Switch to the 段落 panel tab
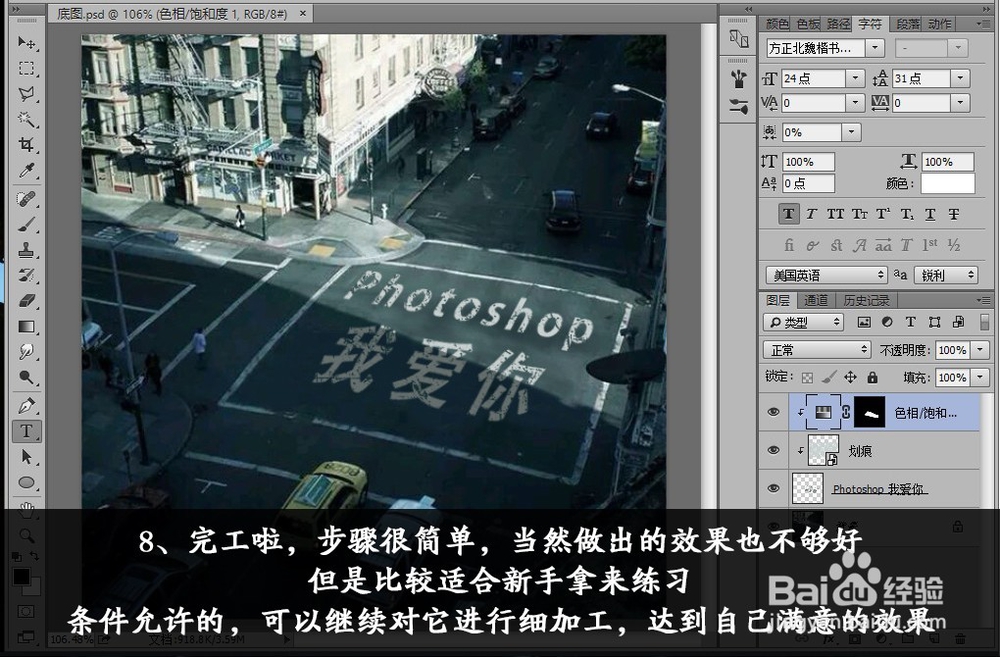The width and height of the screenshot is (1000, 657). [x=908, y=24]
